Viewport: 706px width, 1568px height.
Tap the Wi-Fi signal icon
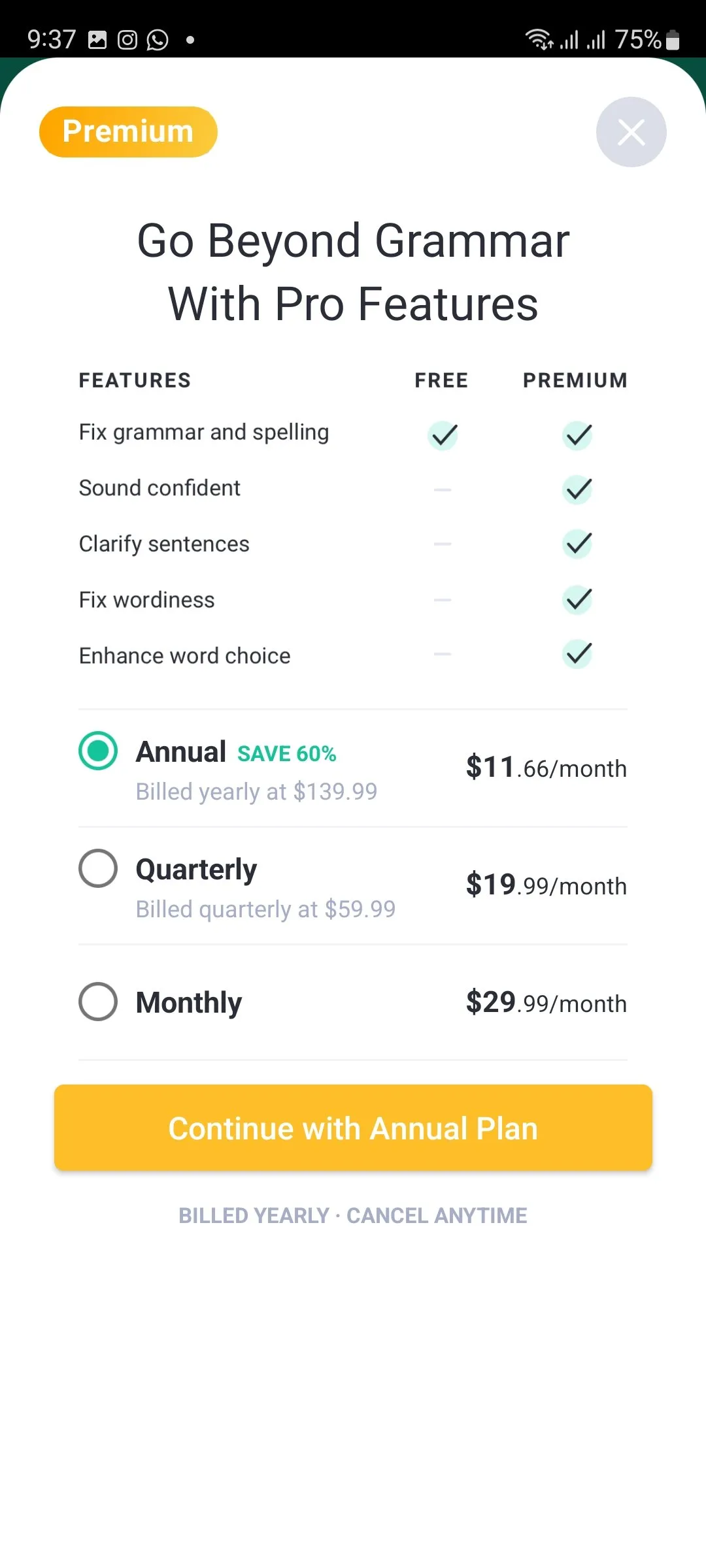click(539, 40)
